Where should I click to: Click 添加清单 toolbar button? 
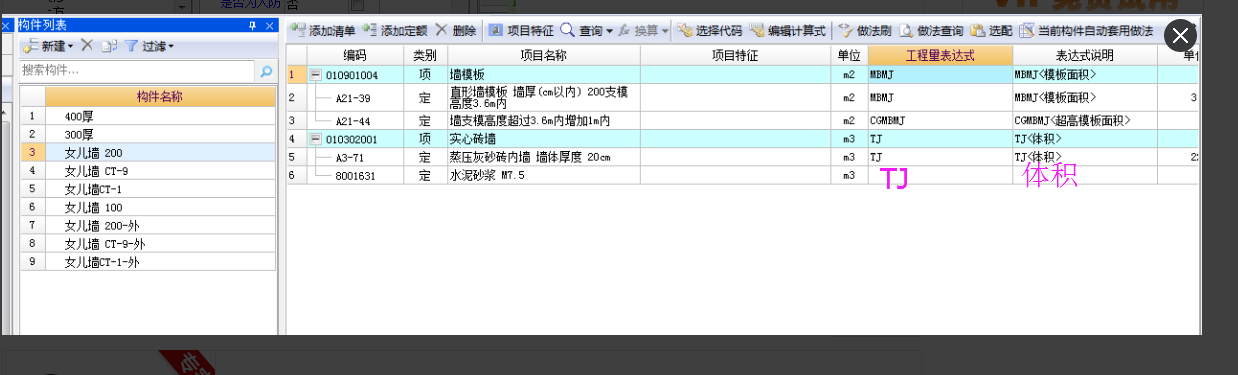click(323, 31)
